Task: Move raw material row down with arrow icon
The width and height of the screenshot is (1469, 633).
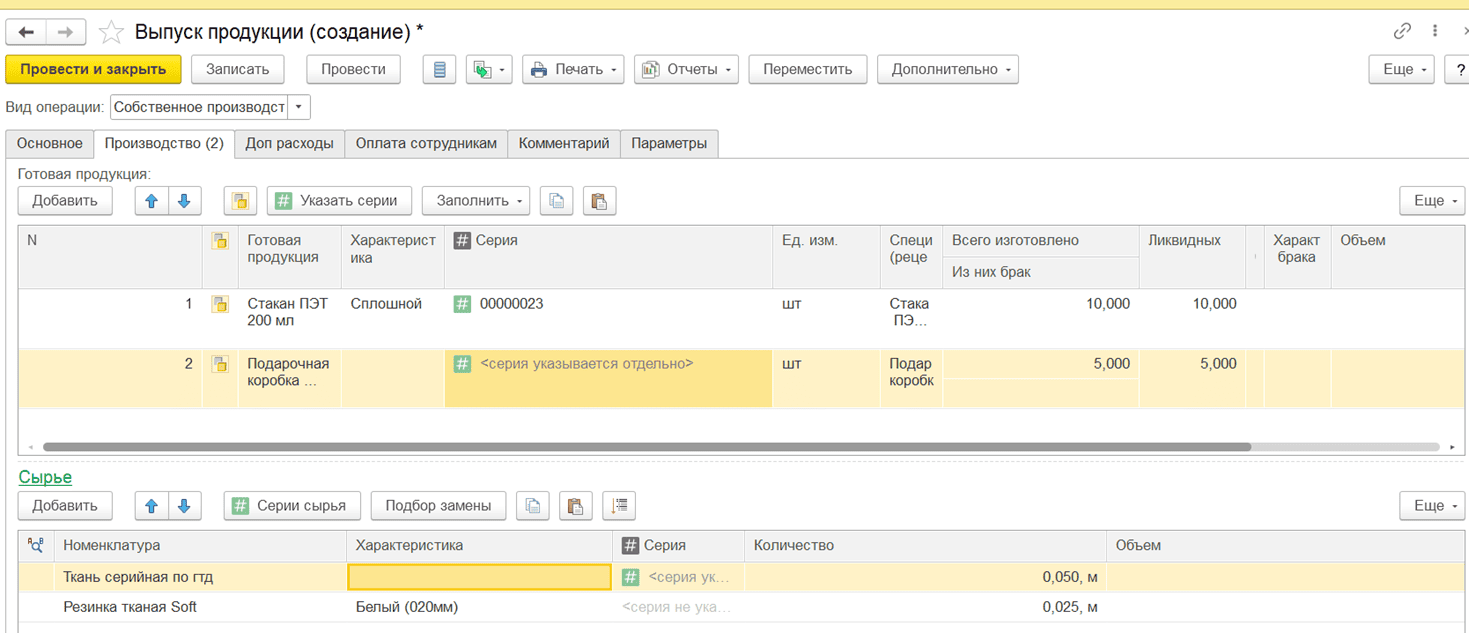Action: pos(184,506)
